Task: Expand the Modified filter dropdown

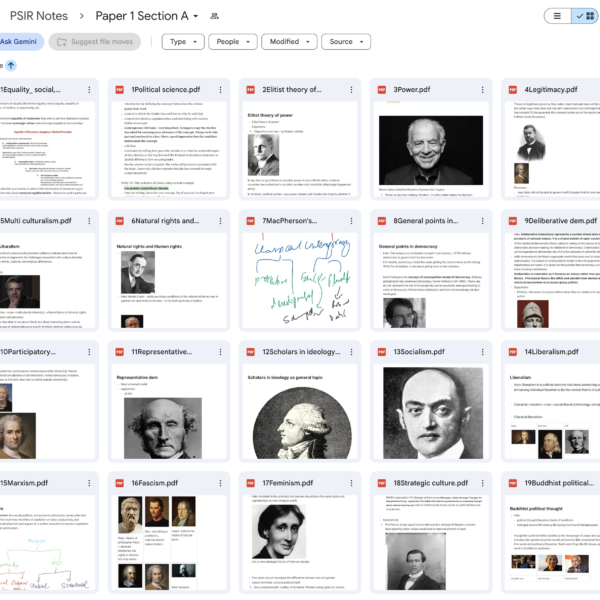Action: [289, 42]
